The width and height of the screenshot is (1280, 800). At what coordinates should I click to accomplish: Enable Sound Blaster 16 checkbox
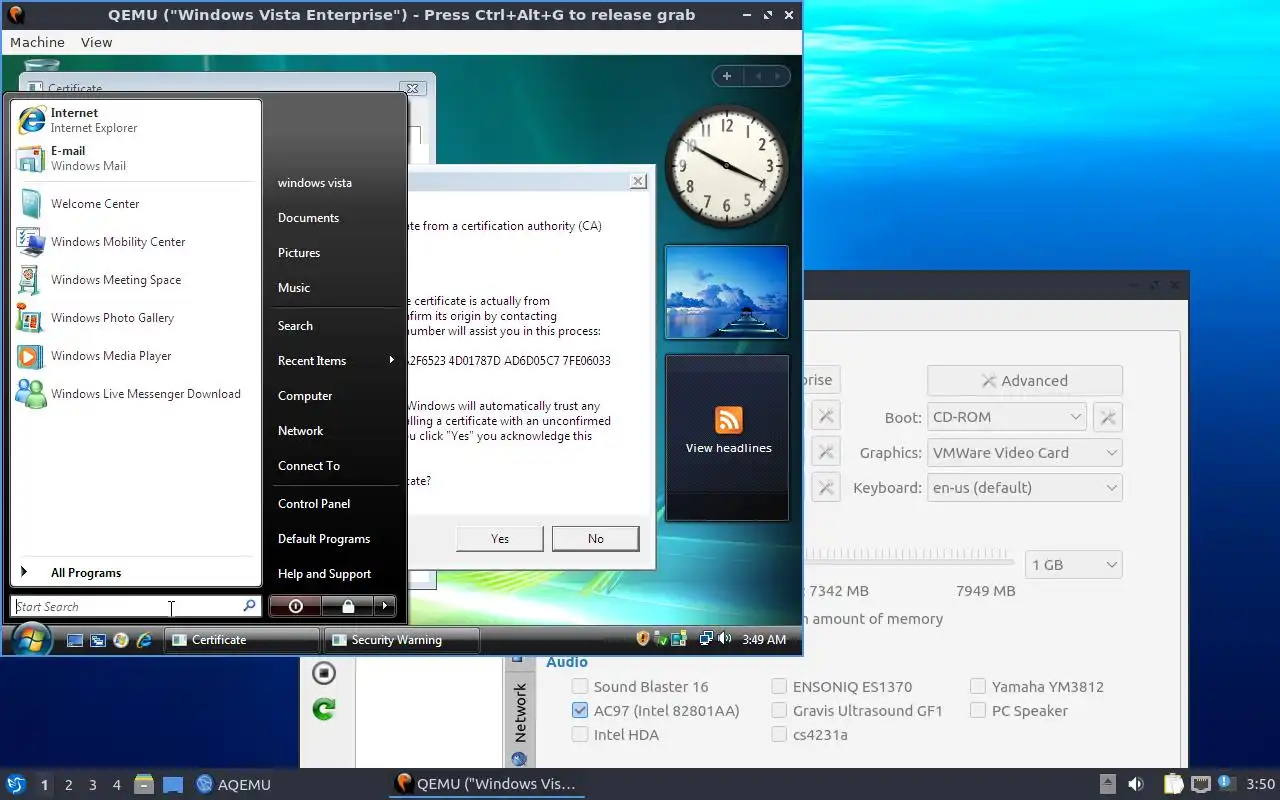point(580,687)
